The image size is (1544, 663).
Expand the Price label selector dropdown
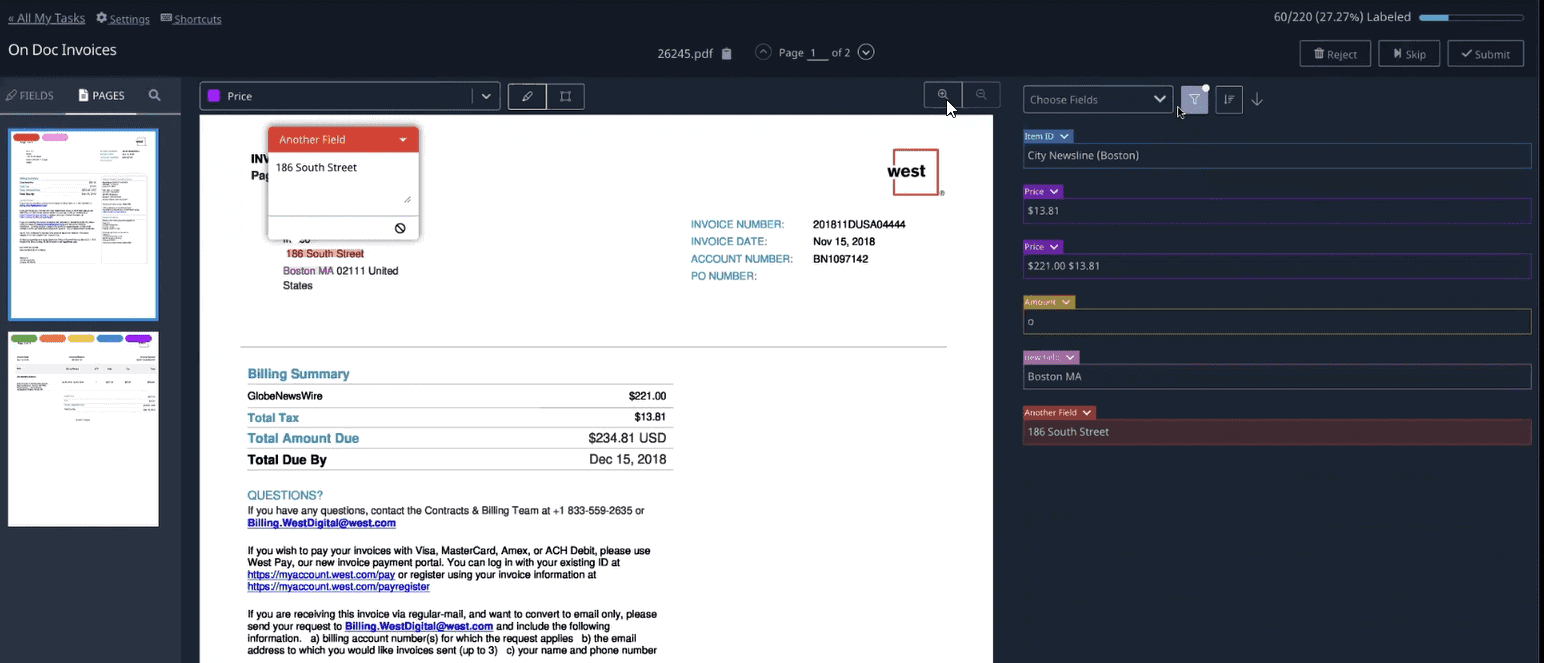tap(486, 96)
